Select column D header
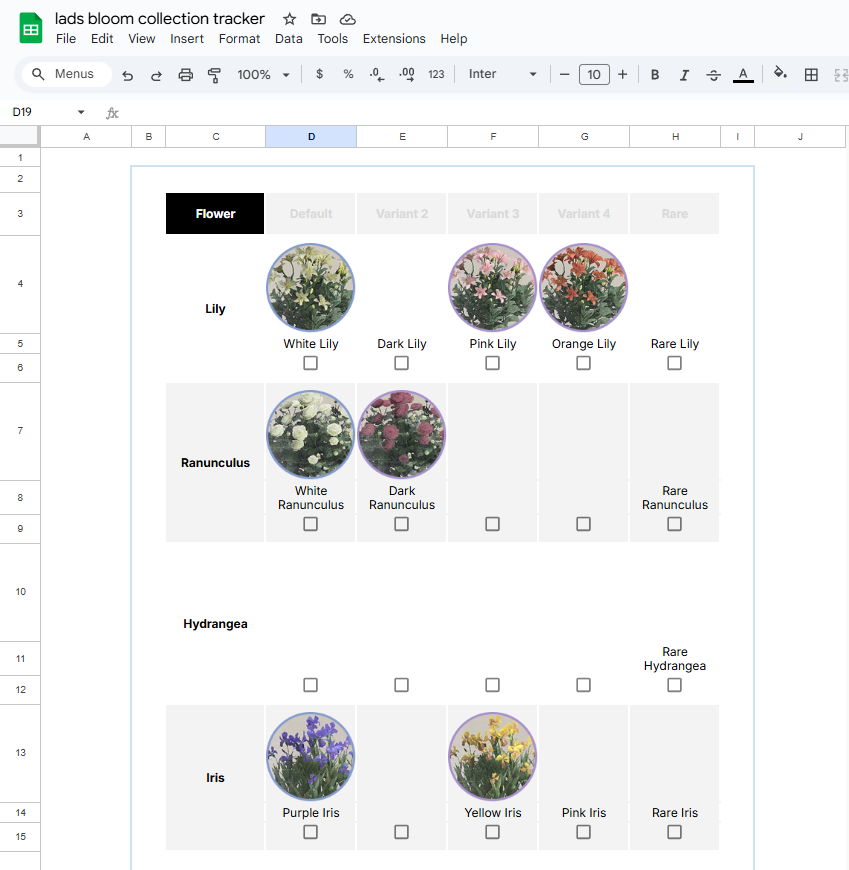The image size is (849, 870). [311, 136]
